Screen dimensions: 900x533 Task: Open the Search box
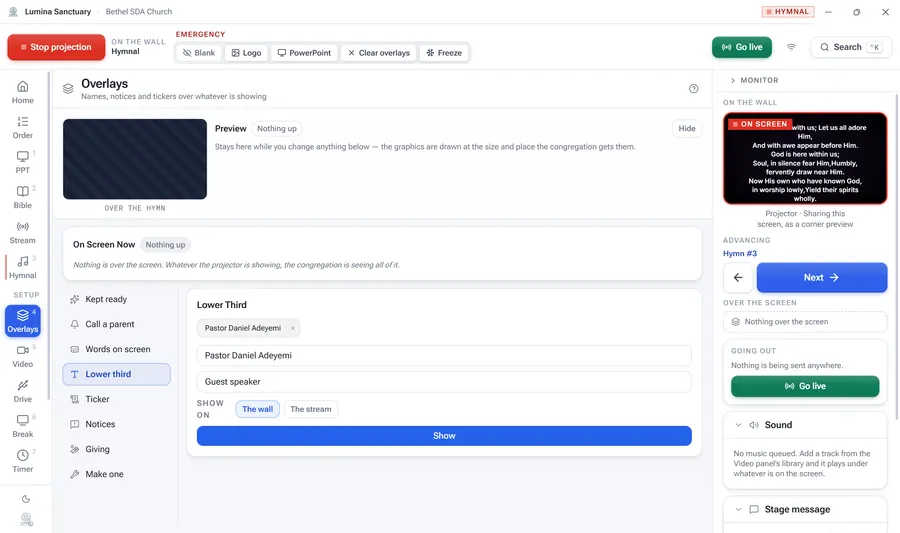pos(851,47)
